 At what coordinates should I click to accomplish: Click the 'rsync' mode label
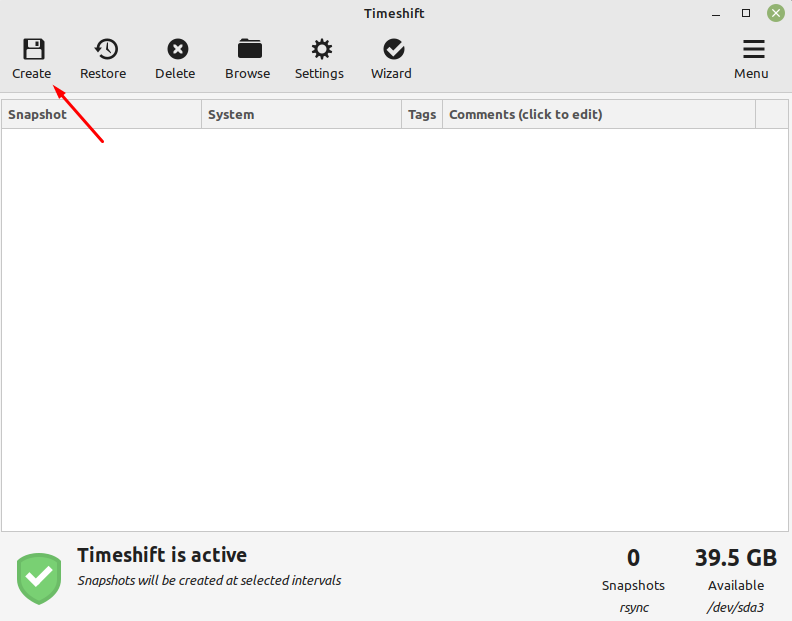coord(634,607)
